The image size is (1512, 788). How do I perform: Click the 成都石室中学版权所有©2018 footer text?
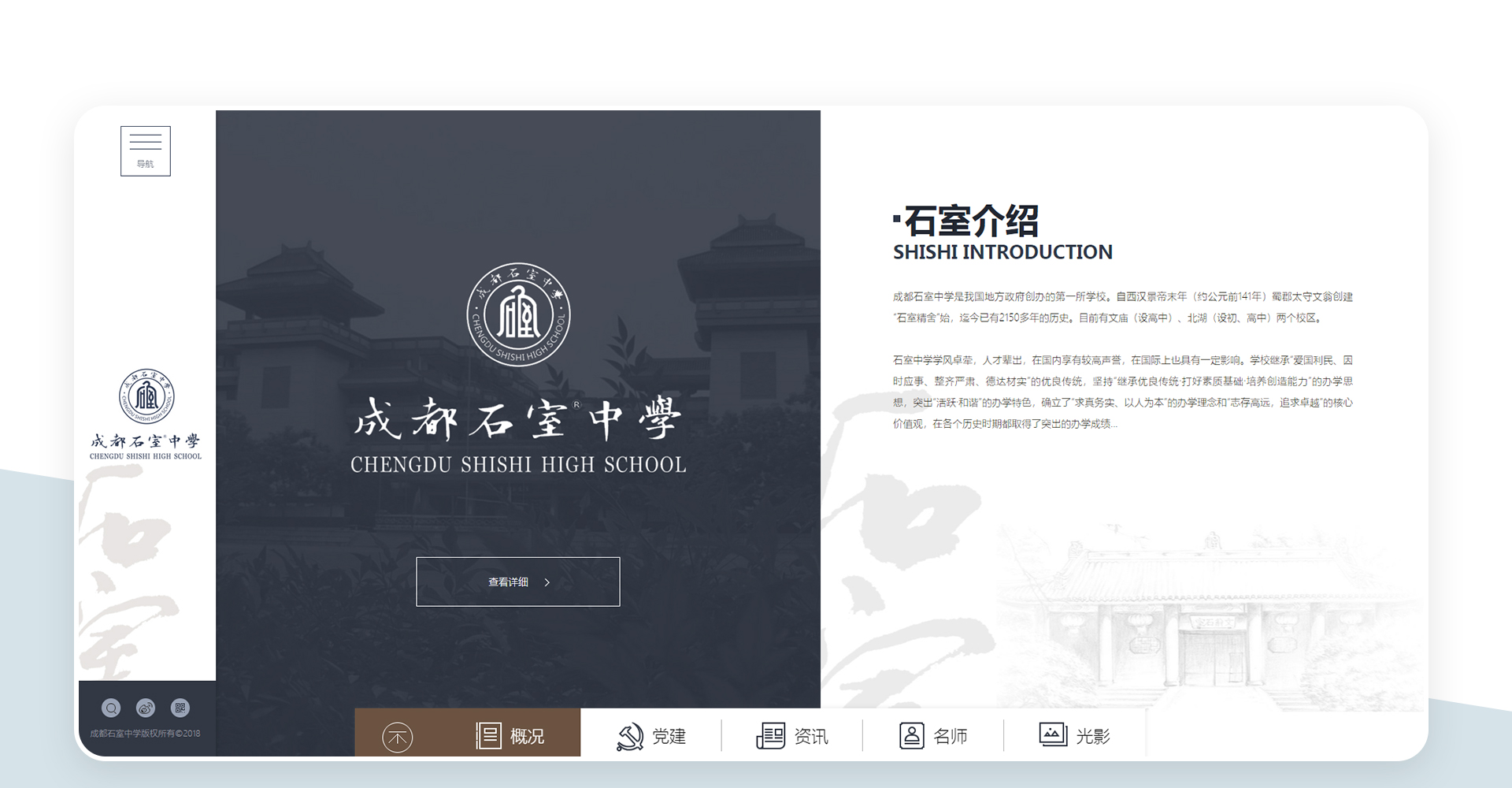pos(145,734)
